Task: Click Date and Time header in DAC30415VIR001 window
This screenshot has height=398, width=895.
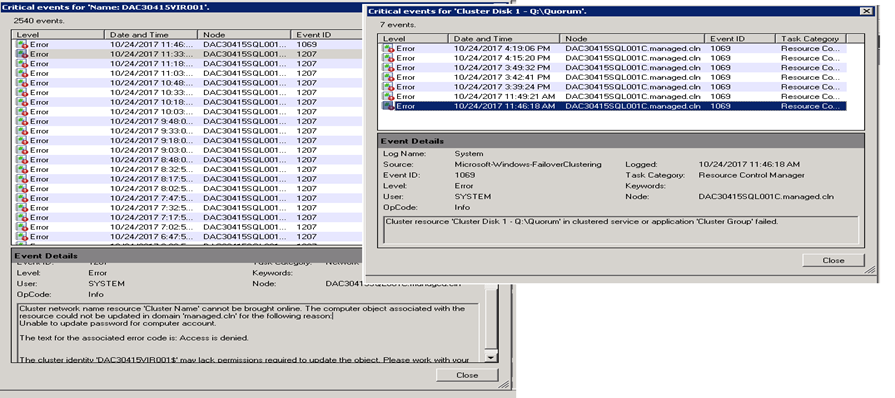Action: tap(151, 35)
